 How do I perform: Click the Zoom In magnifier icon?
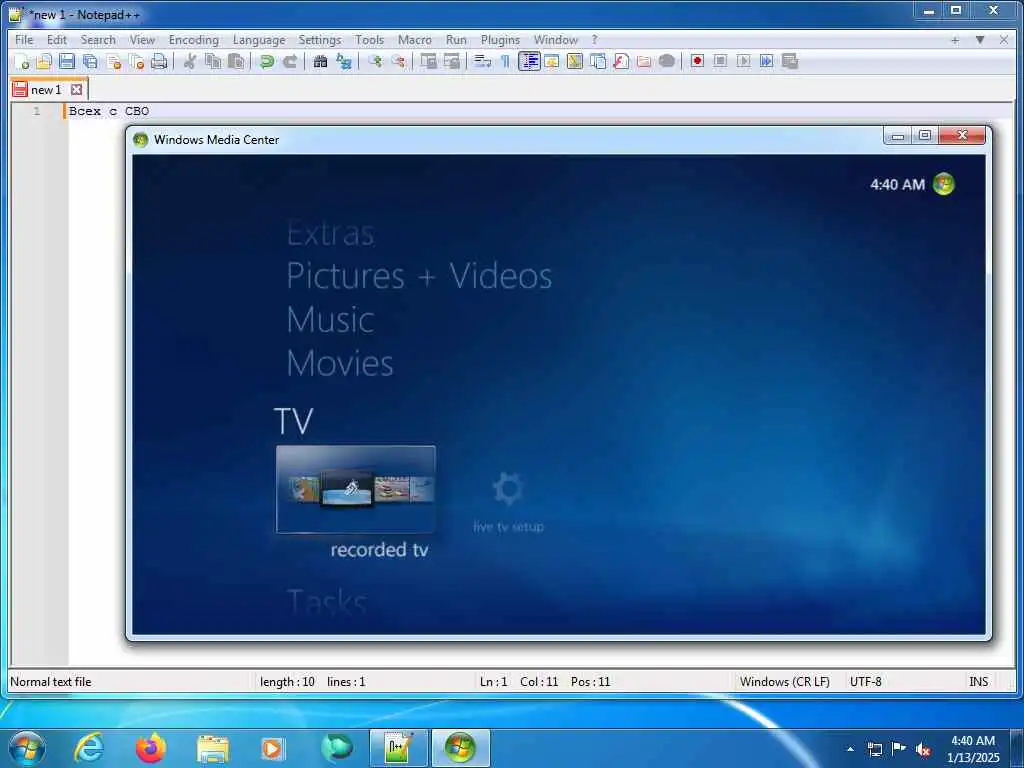tap(375, 61)
